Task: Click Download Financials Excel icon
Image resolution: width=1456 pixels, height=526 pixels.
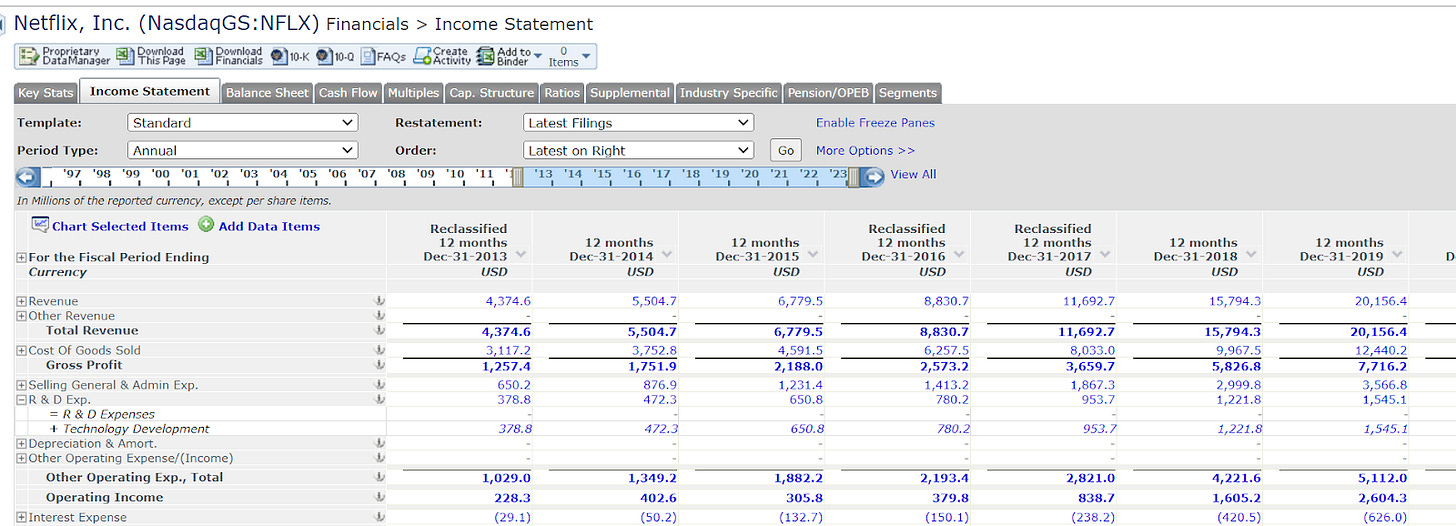Action: coord(203,56)
